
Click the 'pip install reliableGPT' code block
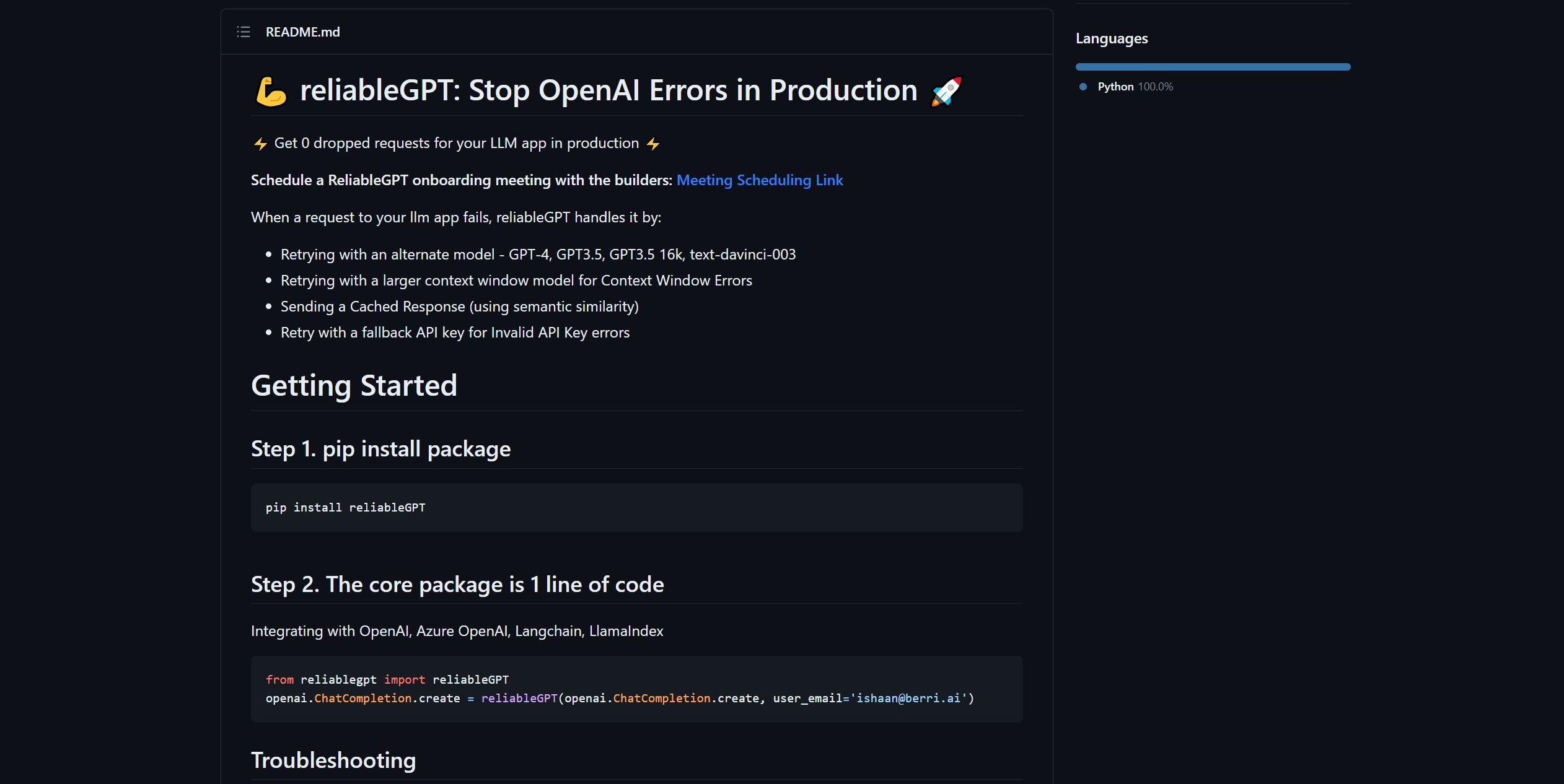click(345, 508)
